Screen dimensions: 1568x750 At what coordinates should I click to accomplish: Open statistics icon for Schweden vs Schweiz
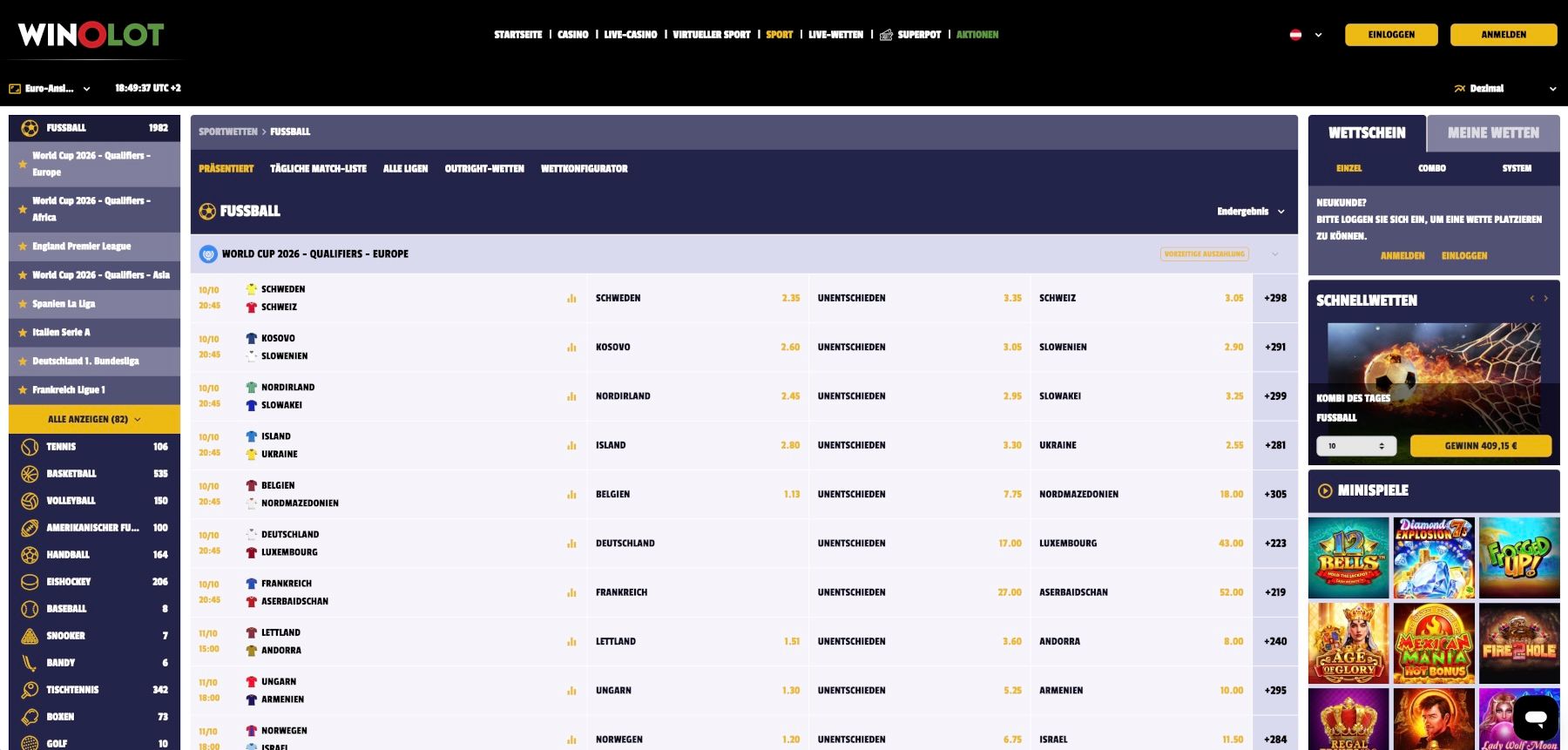[x=571, y=298]
